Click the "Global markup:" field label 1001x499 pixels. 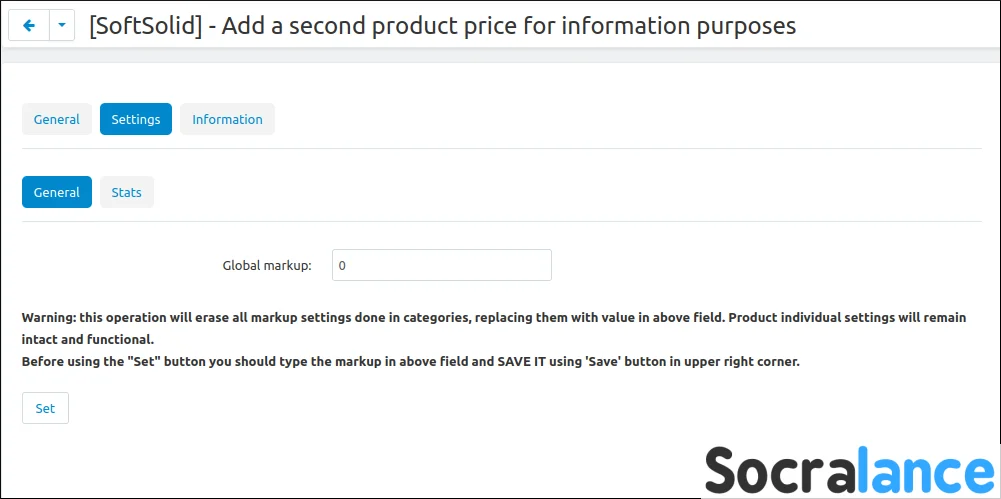pos(267,266)
